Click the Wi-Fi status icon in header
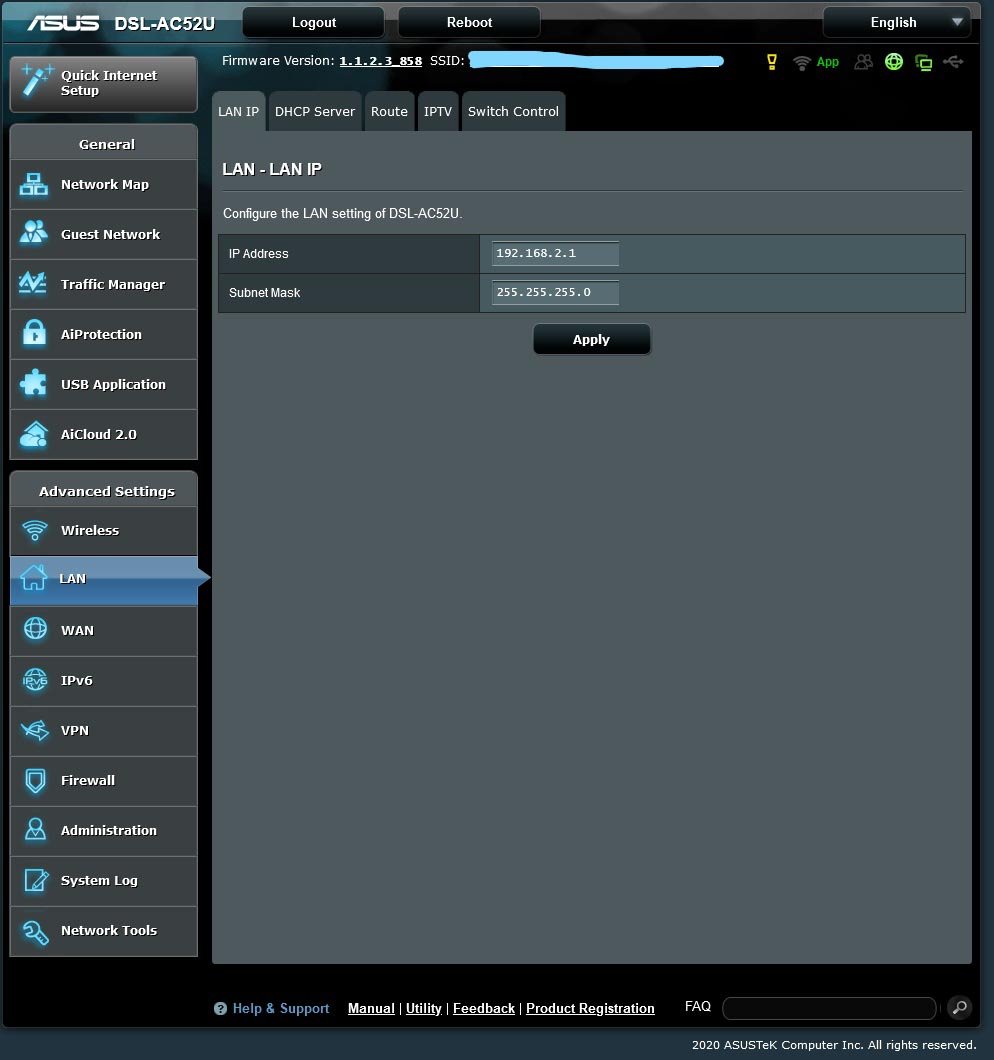This screenshot has width=994, height=1060. point(802,63)
